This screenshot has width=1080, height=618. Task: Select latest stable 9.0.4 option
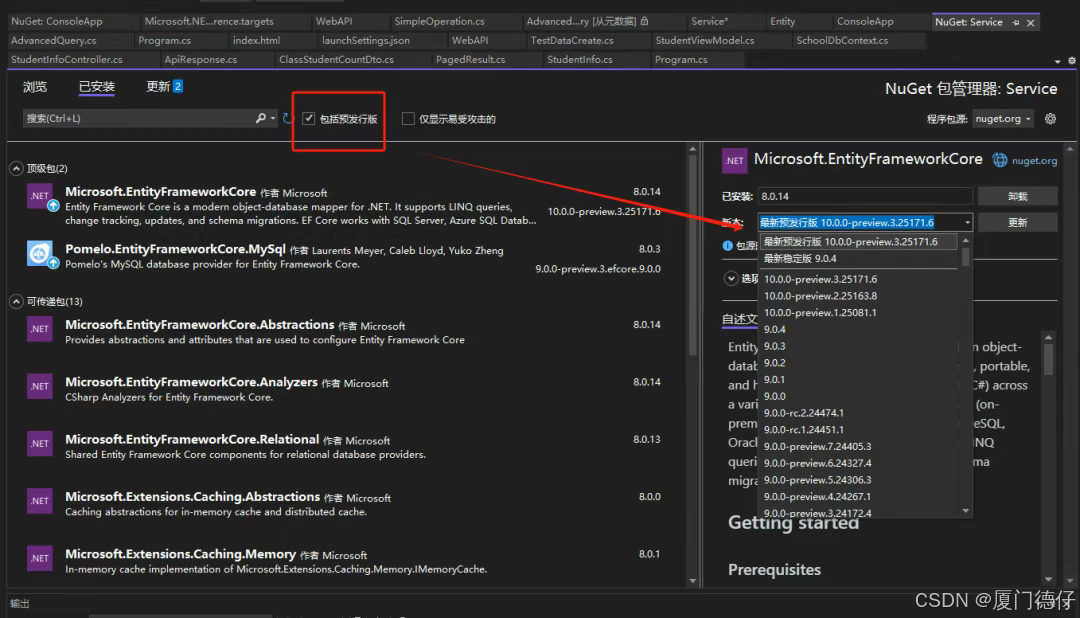pyautogui.click(x=858, y=258)
